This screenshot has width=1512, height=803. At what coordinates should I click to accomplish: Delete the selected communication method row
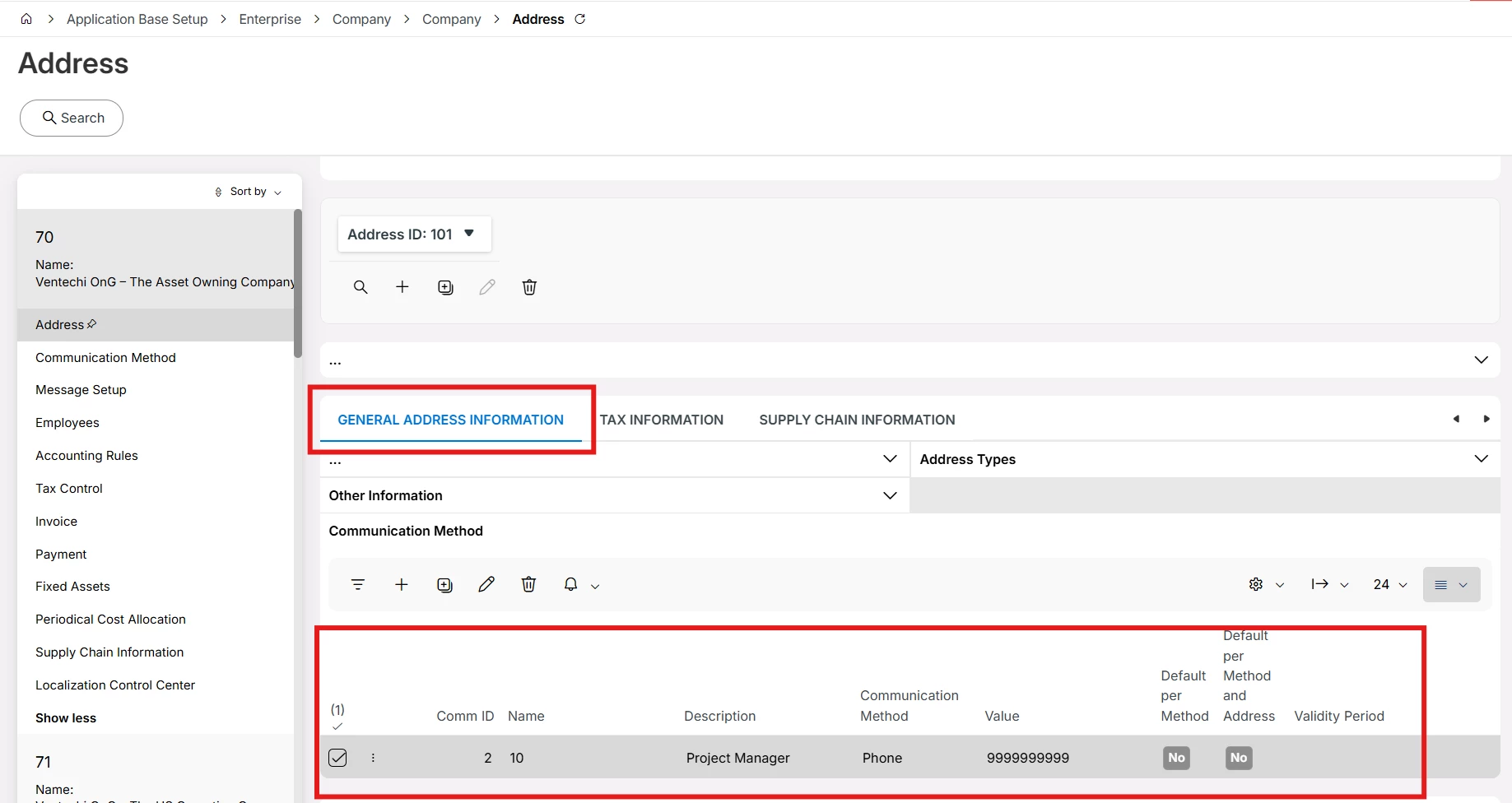click(528, 585)
